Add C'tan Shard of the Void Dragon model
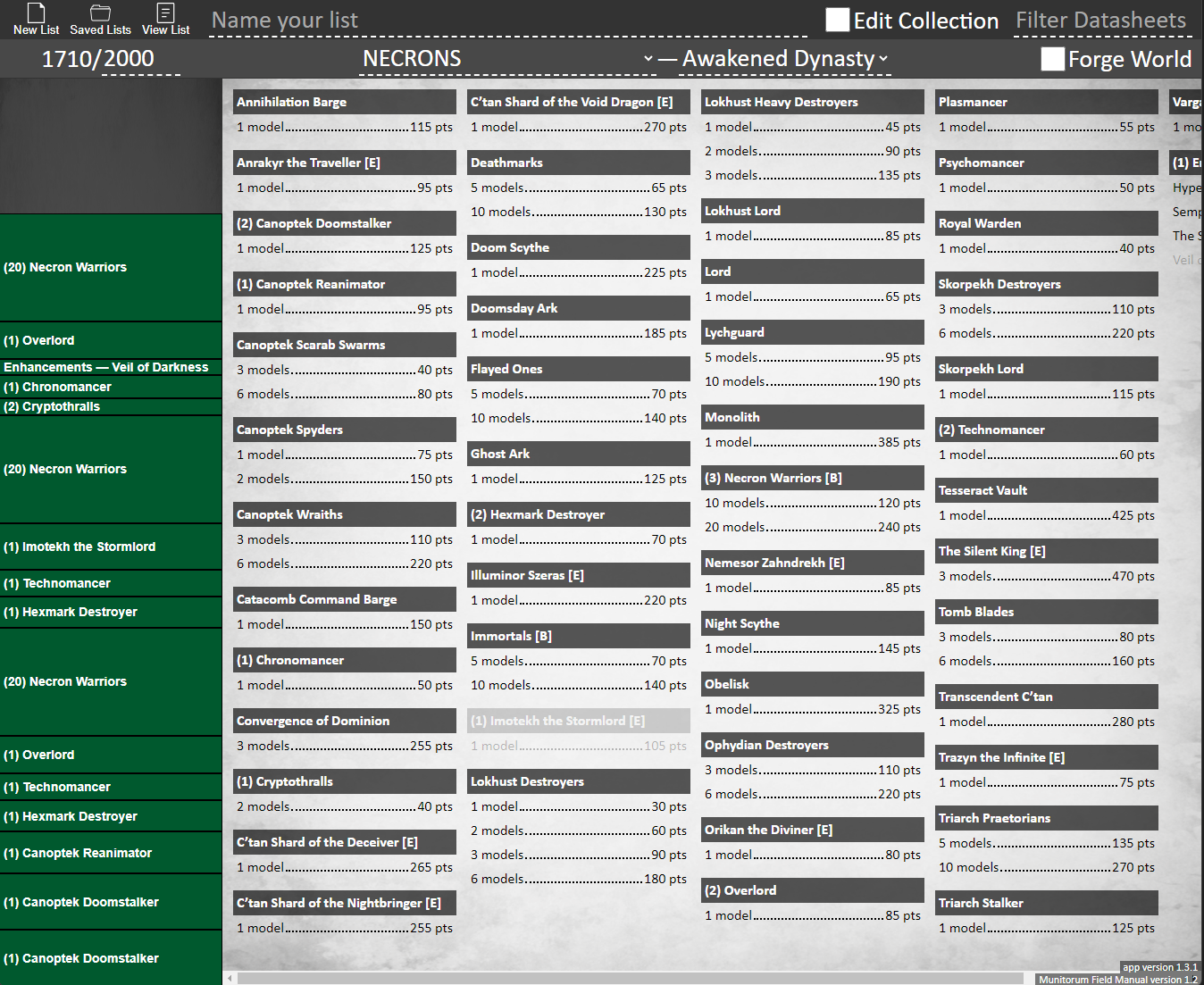 coord(579,127)
